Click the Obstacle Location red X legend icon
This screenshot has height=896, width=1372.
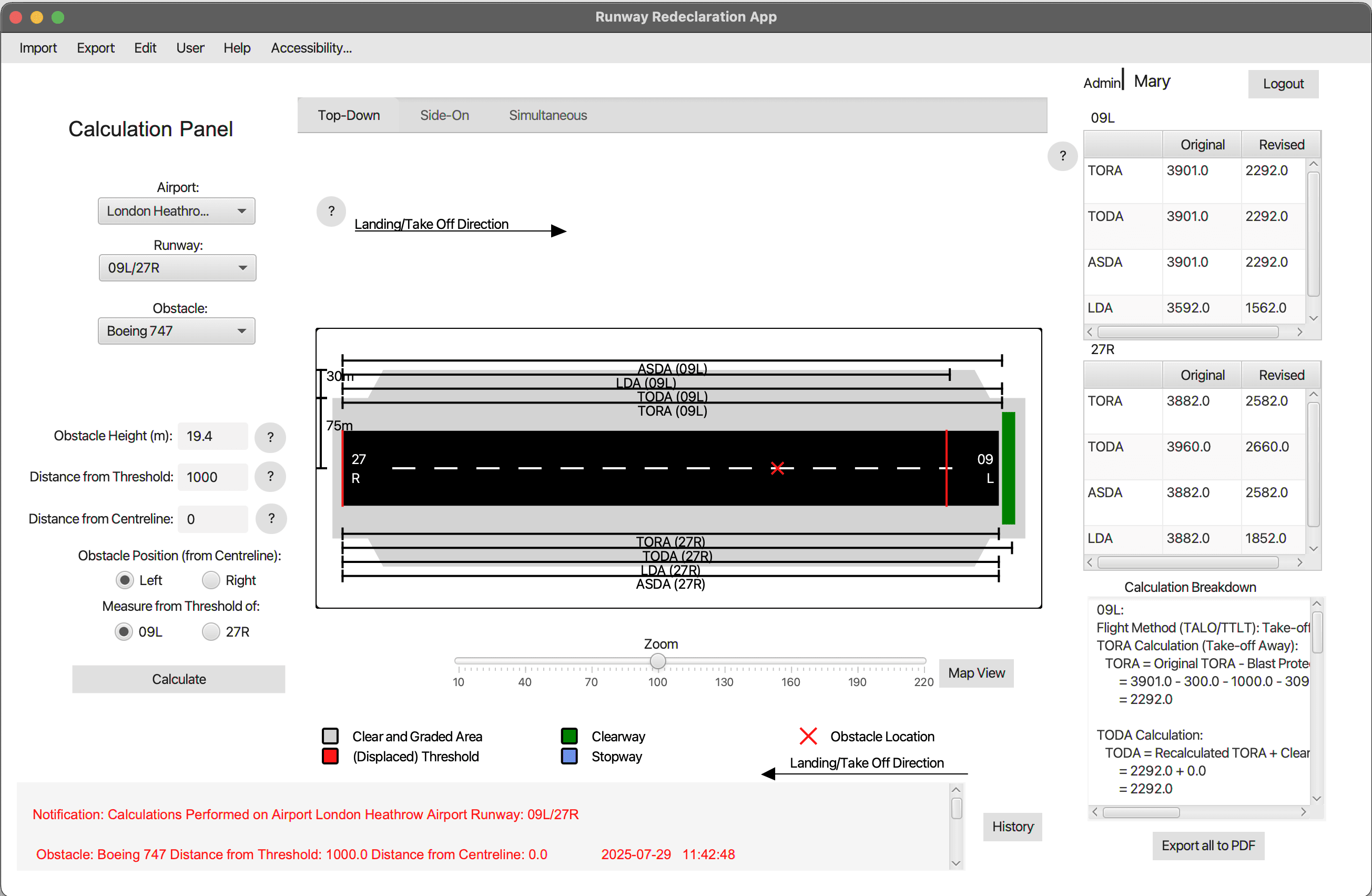point(808,736)
